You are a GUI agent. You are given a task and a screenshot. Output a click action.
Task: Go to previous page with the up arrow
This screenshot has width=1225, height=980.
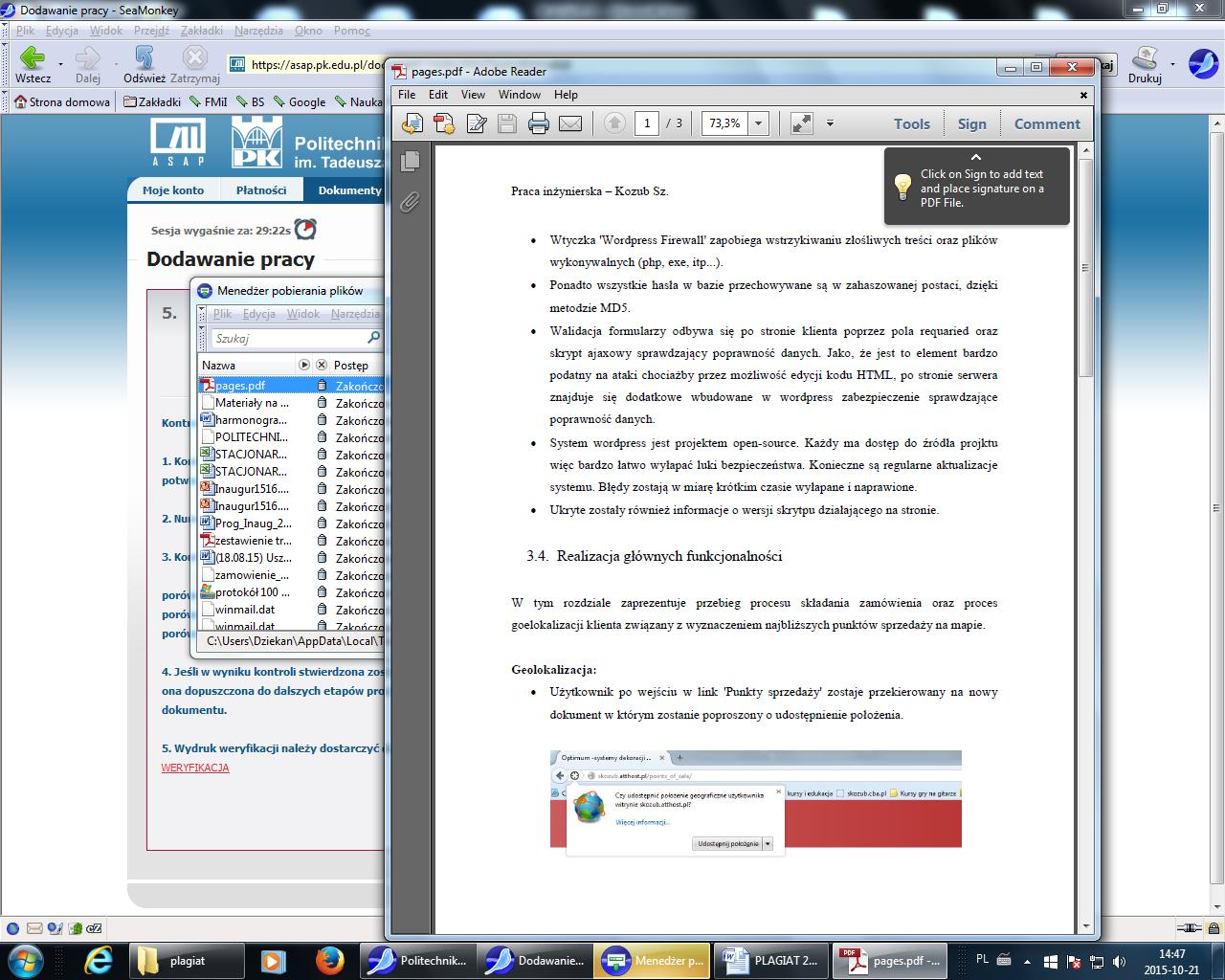(614, 123)
